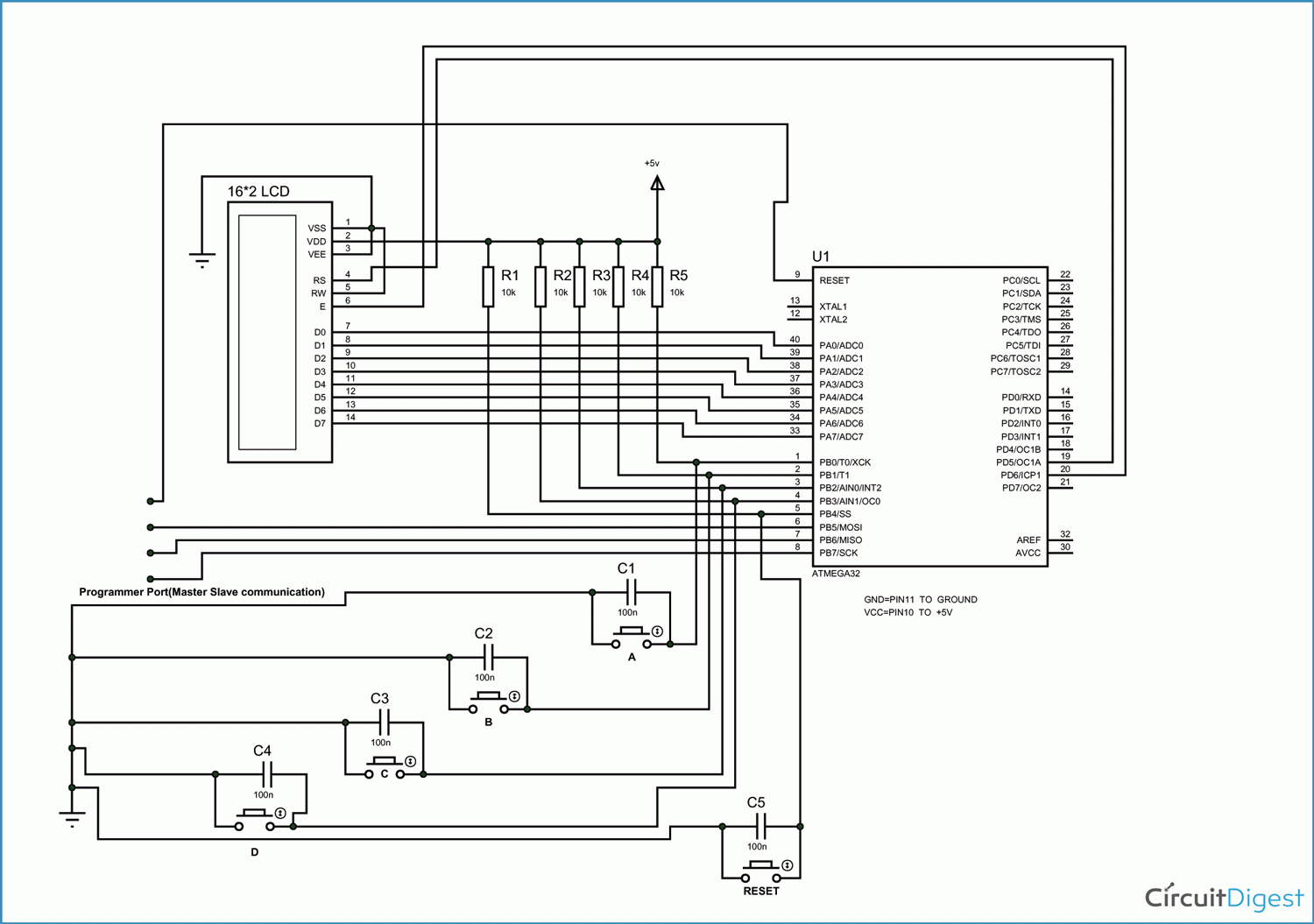Select the PB0/T0/XCK pin label
1314x924 pixels.
(x=845, y=462)
